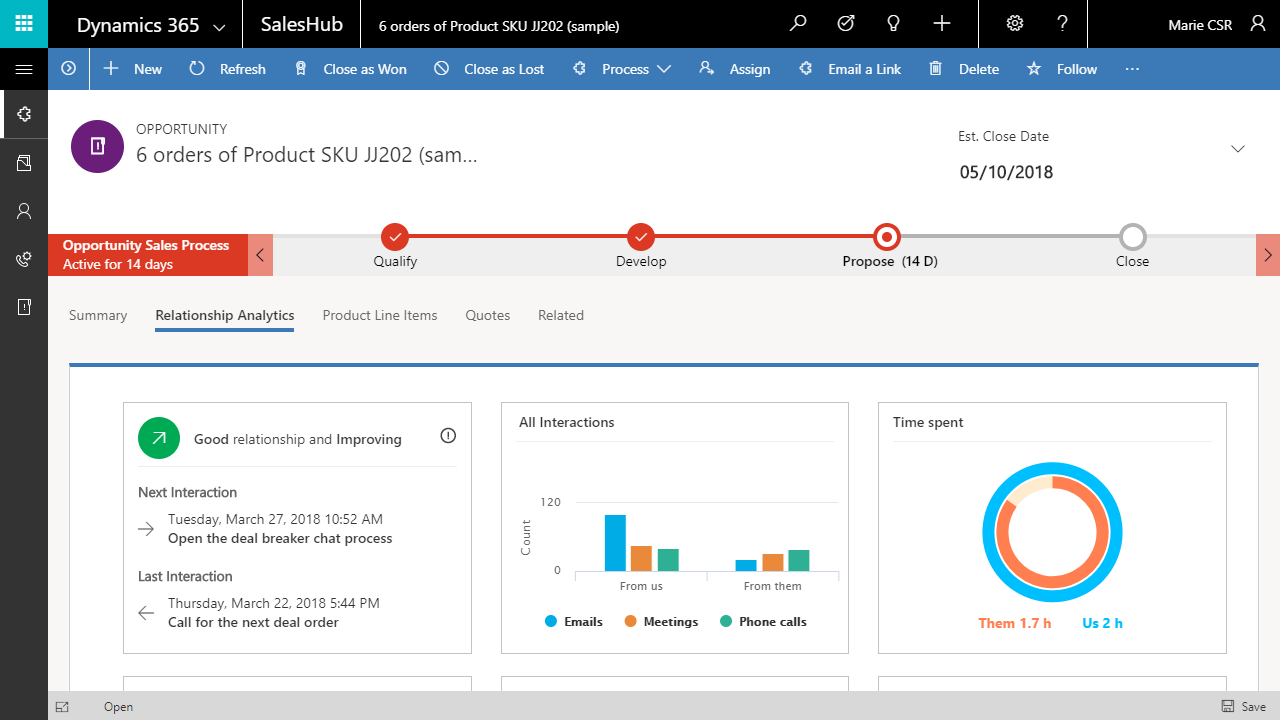The height and width of the screenshot is (720, 1280).
Task: Click relationship info icon
Action: point(448,436)
